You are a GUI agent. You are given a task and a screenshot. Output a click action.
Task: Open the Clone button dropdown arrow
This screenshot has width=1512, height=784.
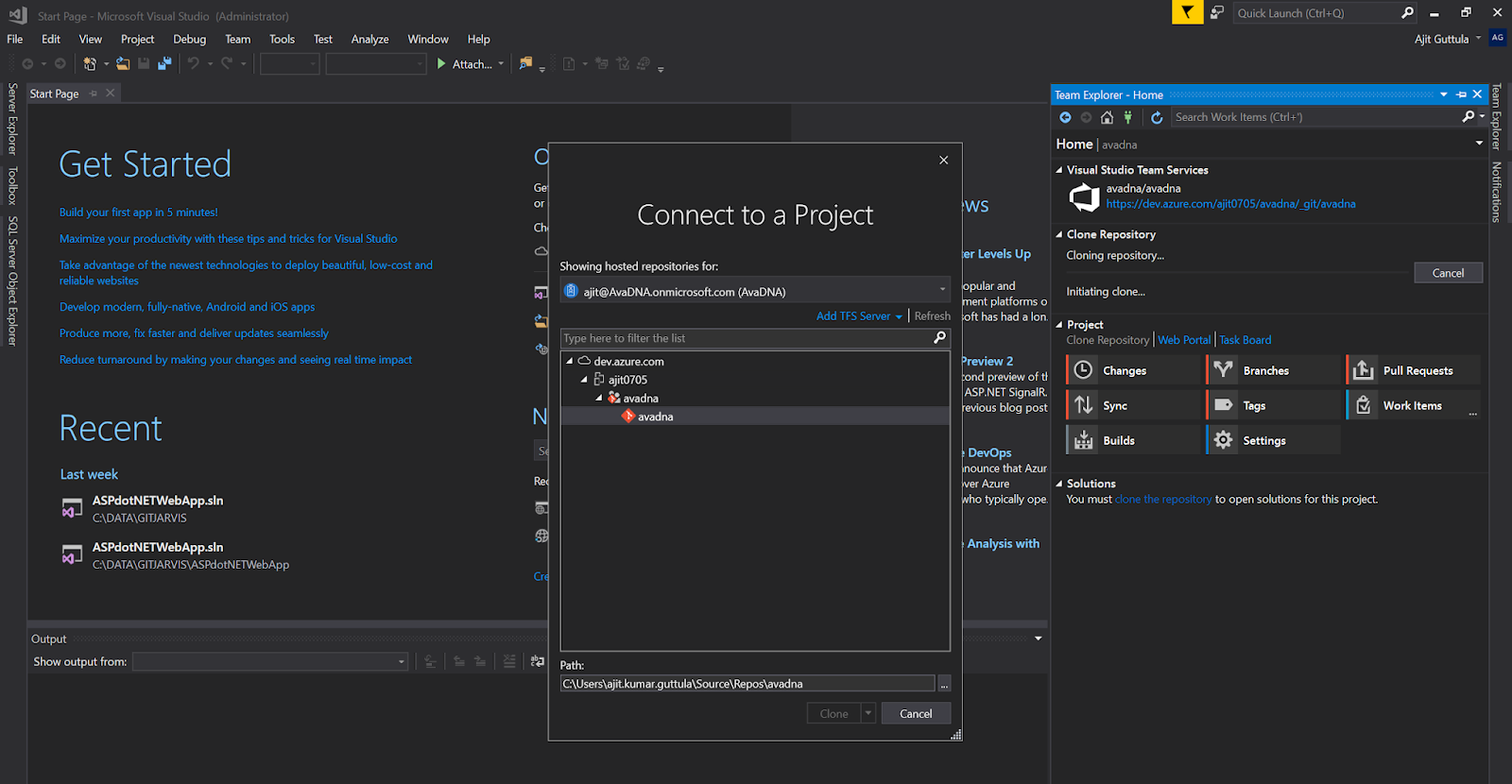[868, 713]
